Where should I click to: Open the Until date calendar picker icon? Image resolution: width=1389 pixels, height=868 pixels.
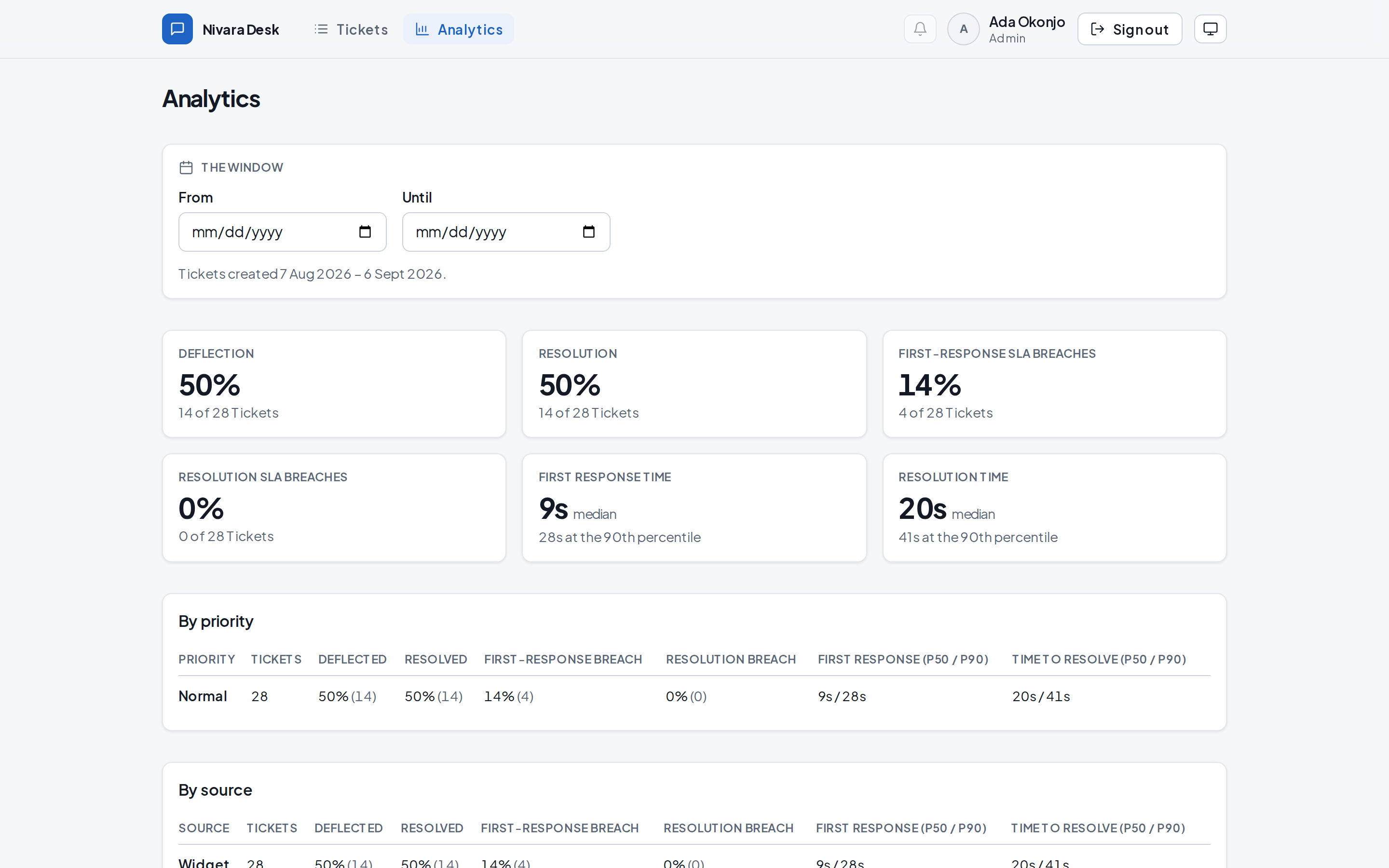tap(589, 232)
